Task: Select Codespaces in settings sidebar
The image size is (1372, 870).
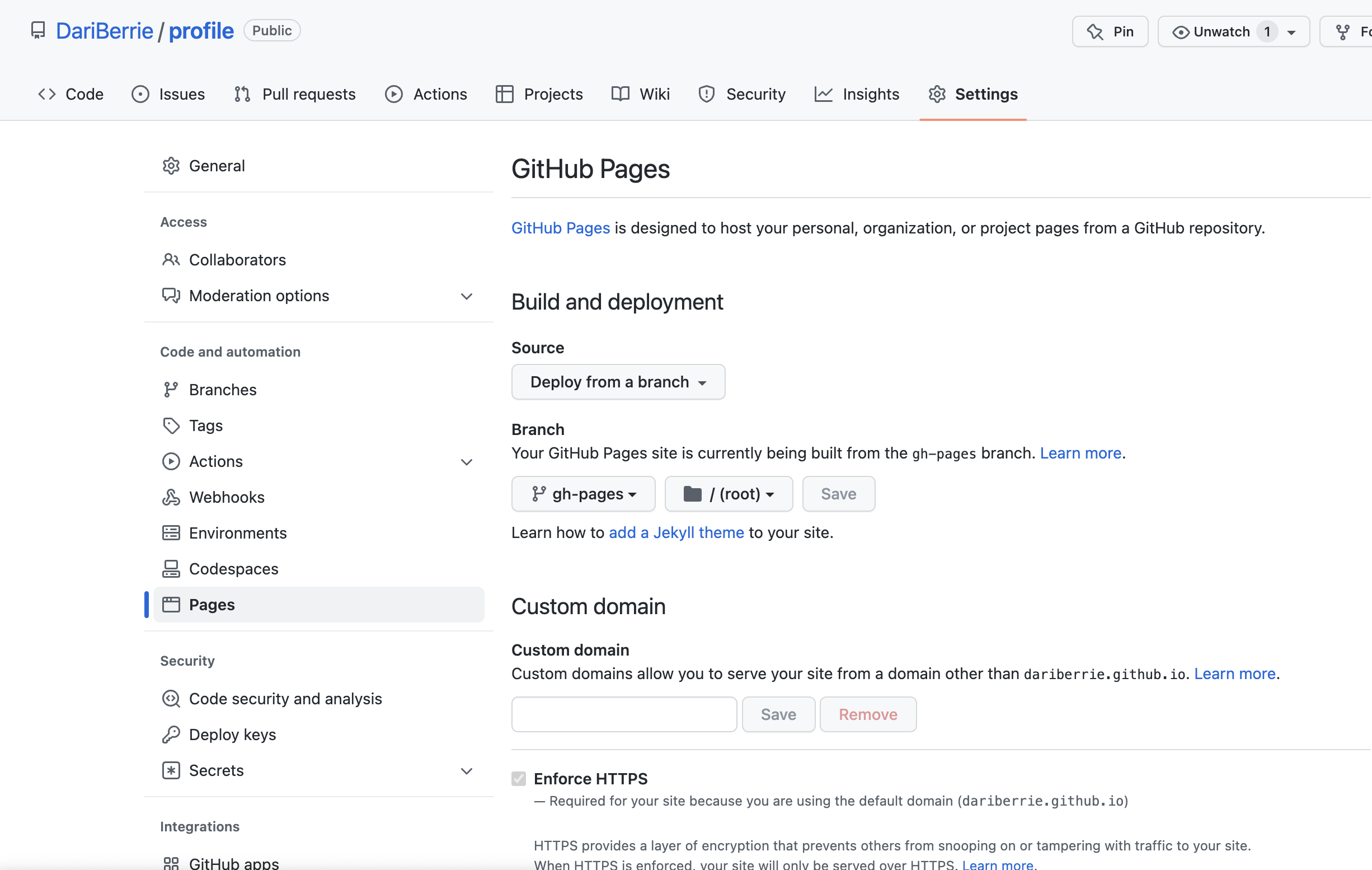Action: click(319, 569)
